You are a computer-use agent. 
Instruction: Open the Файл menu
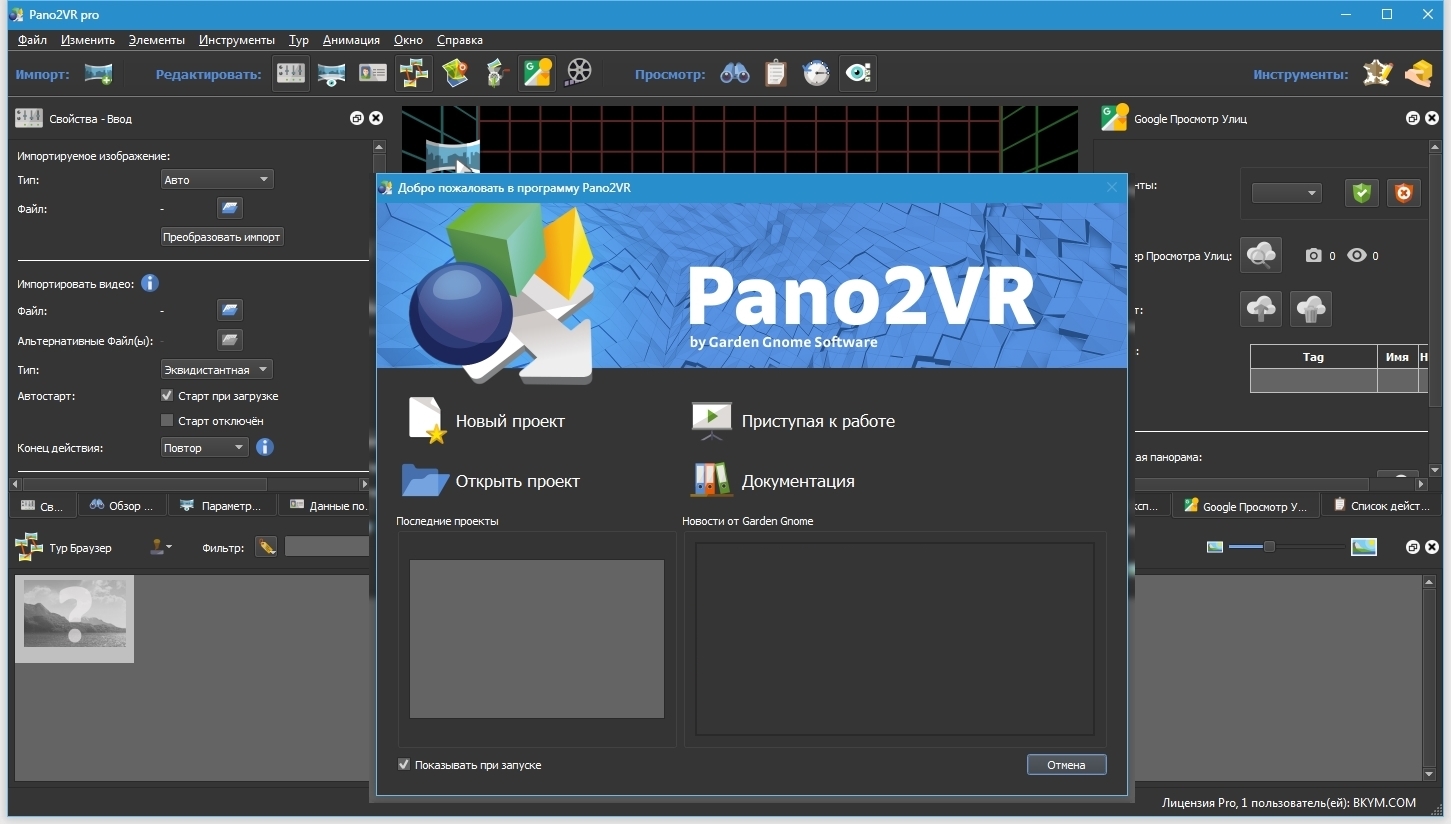[32, 40]
